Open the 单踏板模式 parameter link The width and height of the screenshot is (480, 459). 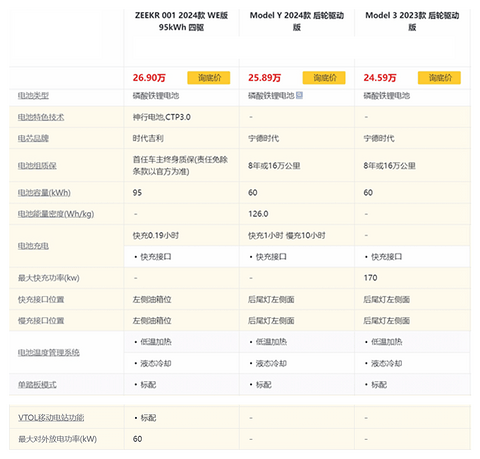tap(37, 385)
